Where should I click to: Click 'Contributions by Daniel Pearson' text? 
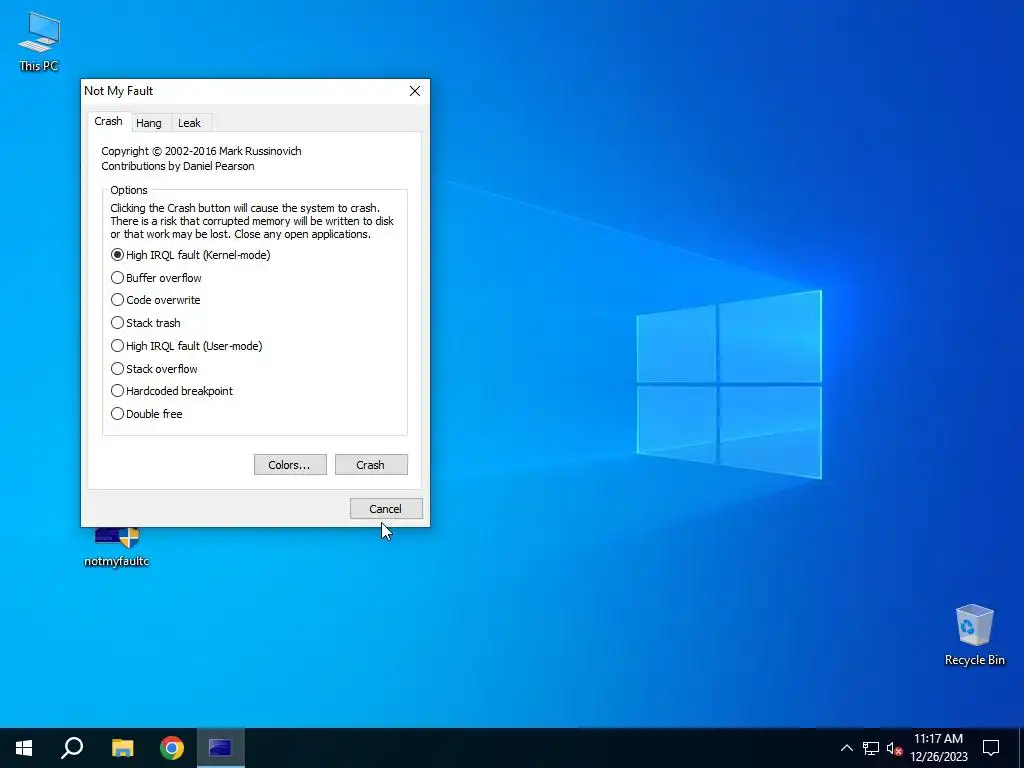pos(178,166)
